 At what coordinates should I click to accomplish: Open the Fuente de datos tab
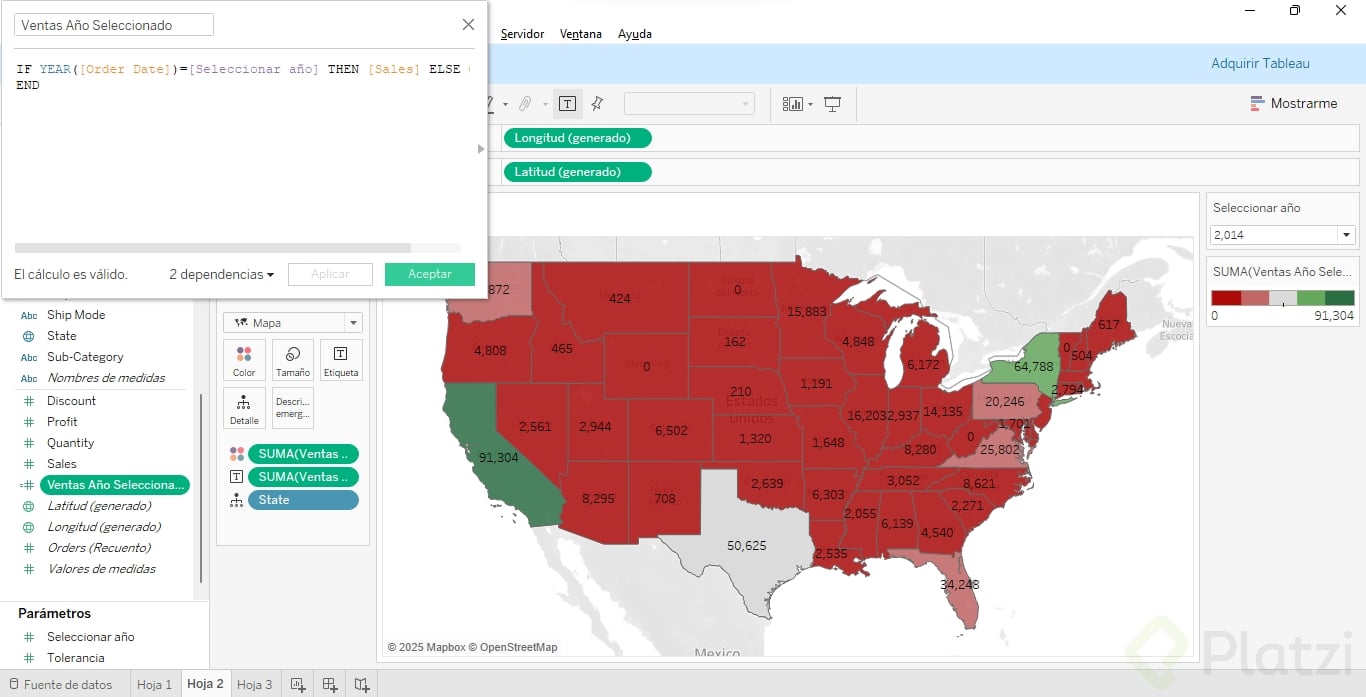click(60, 685)
